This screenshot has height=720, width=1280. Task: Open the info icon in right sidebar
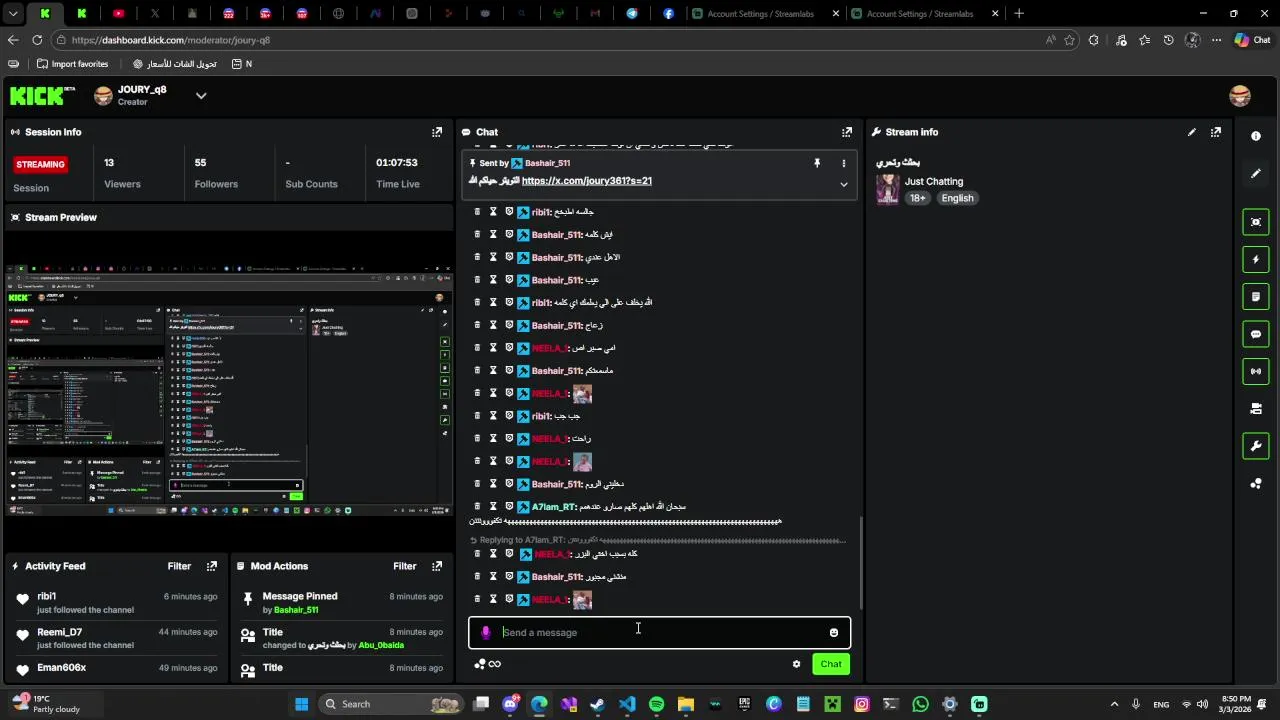point(1256,136)
